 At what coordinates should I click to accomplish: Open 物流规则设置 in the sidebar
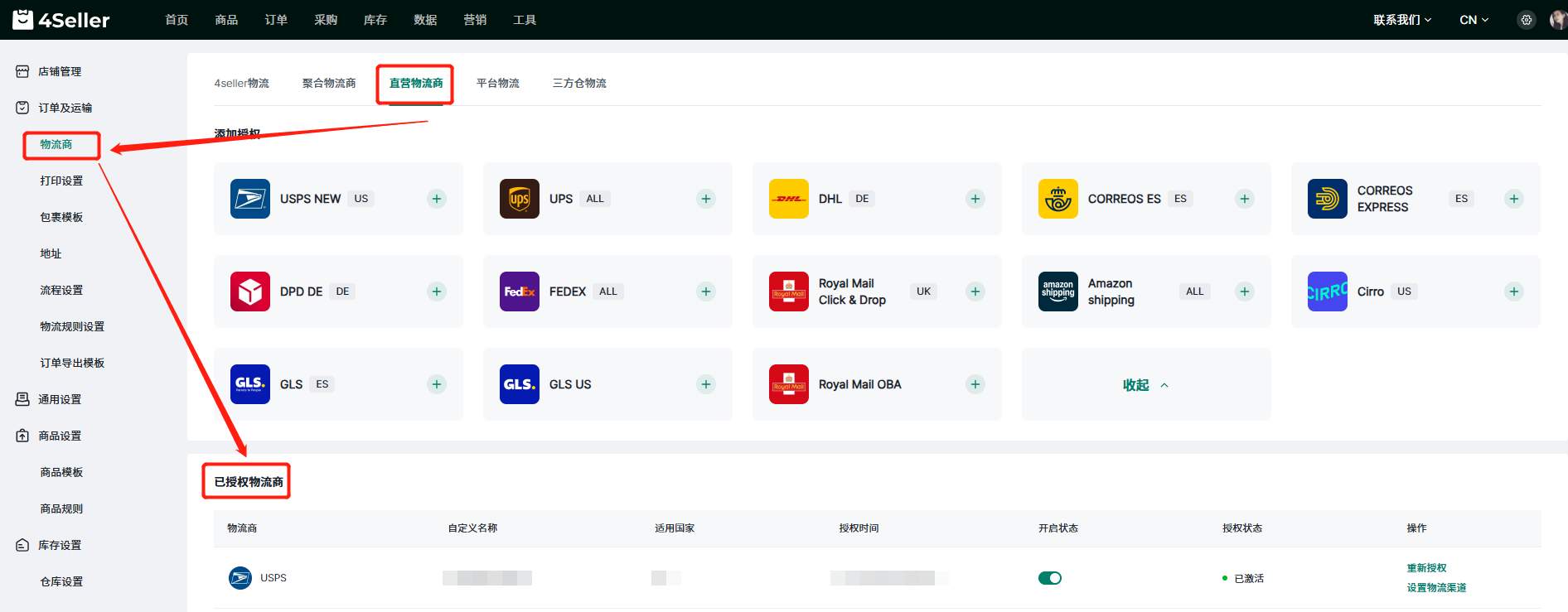pos(72,327)
